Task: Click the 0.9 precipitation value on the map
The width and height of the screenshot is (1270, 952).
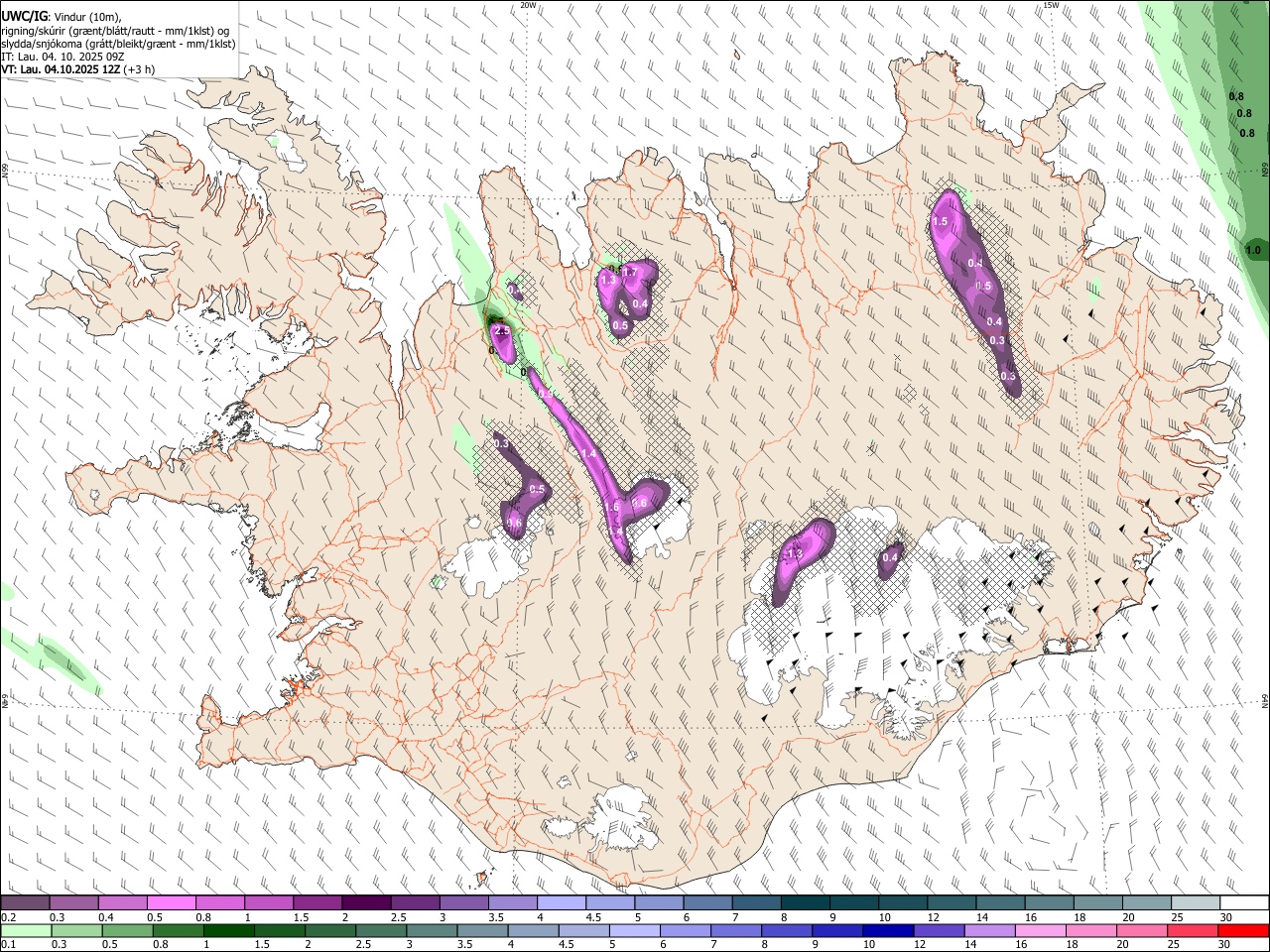Action: click(x=546, y=394)
